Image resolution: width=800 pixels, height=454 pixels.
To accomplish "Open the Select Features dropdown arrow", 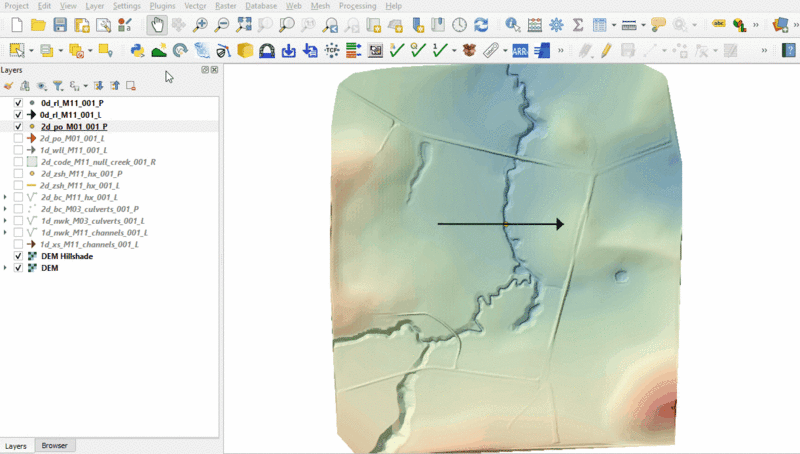I will coord(32,49).
